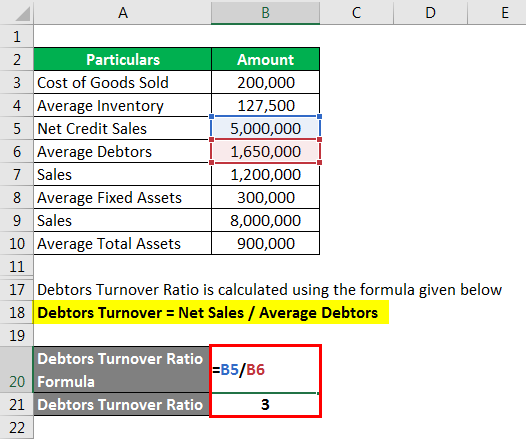Select row 3 header
Screen dimensions: 526x439
17,83
